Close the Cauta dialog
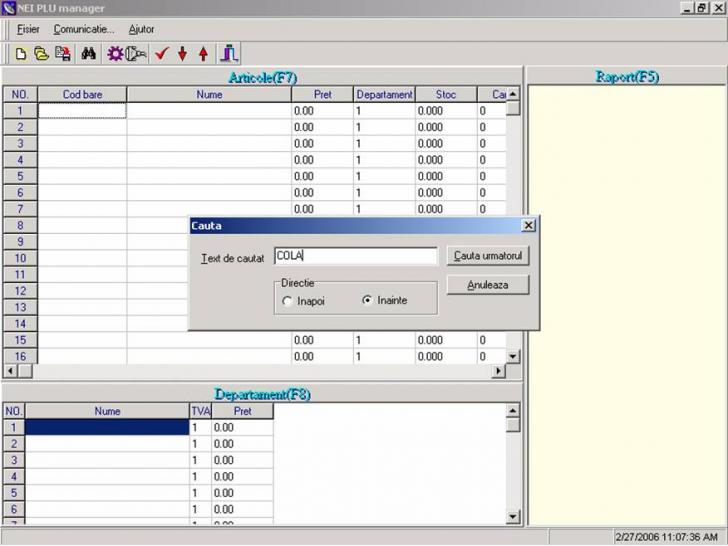The image size is (728, 546). tap(528, 226)
